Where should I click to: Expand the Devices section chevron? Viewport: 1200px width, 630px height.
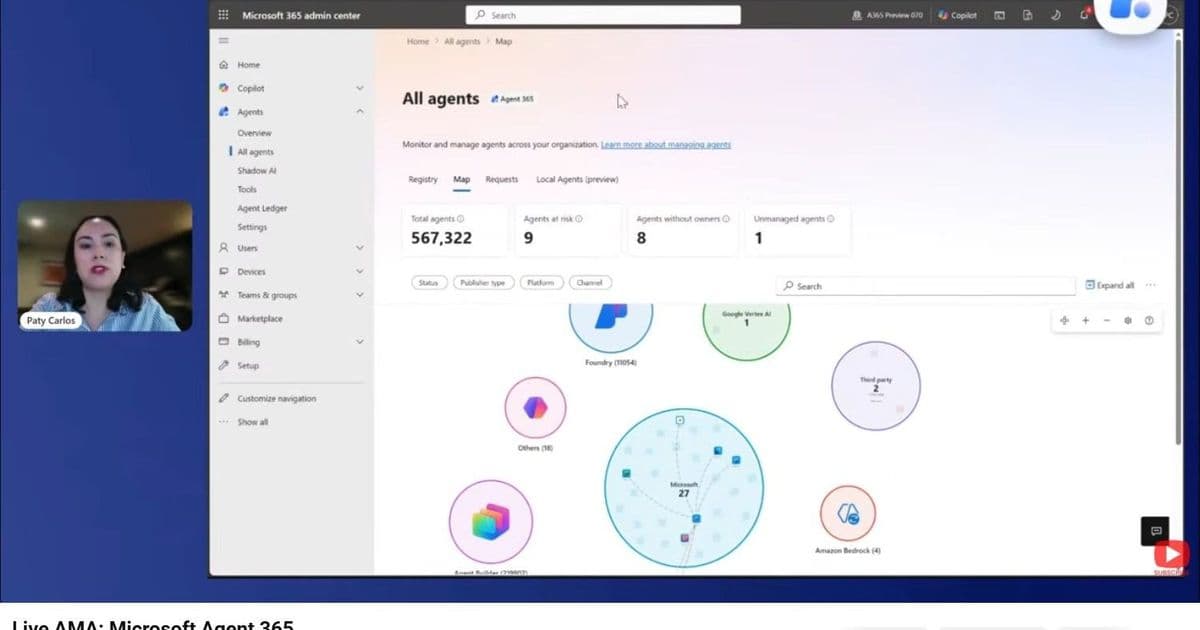click(x=359, y=272)
